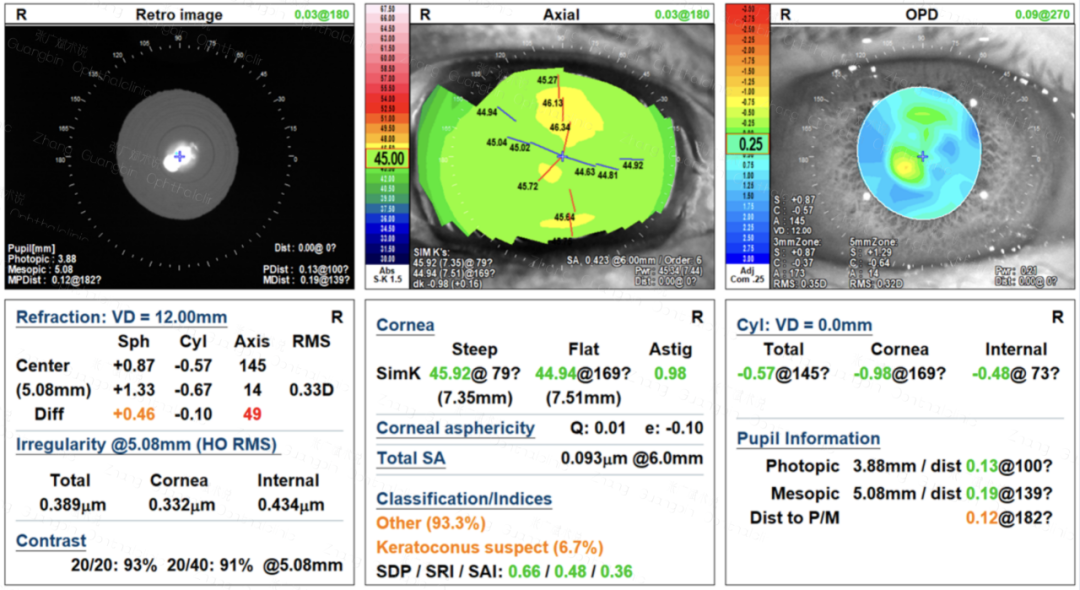This screenshot has height=590, width=1080.
Task: Click the (5.08mm) row Cyl value -0.67
Action: click(x=193, y=390)
